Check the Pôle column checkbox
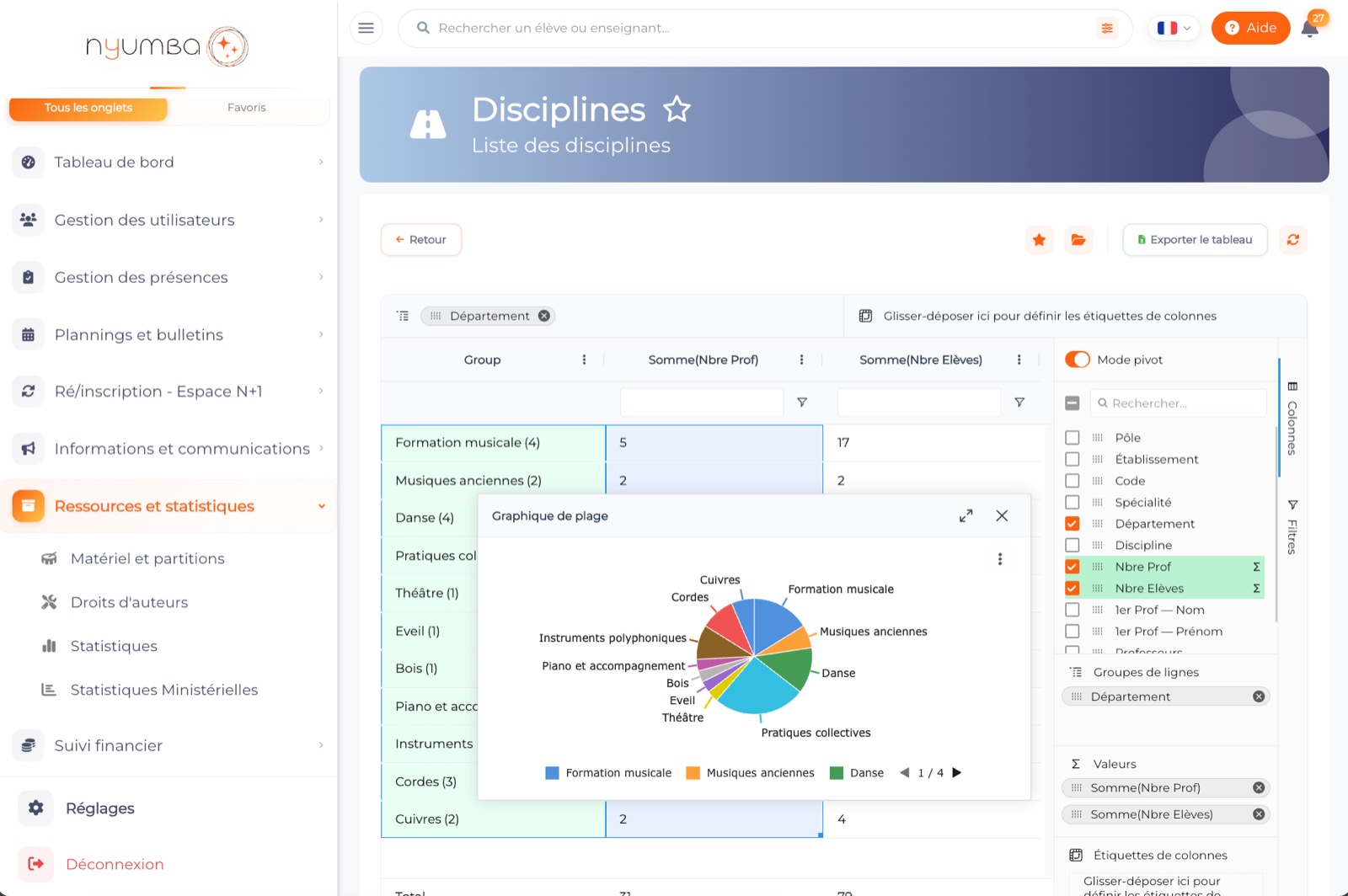Image resolution: width=1348 pixels, height=896 pixels. click(1073, 438)
